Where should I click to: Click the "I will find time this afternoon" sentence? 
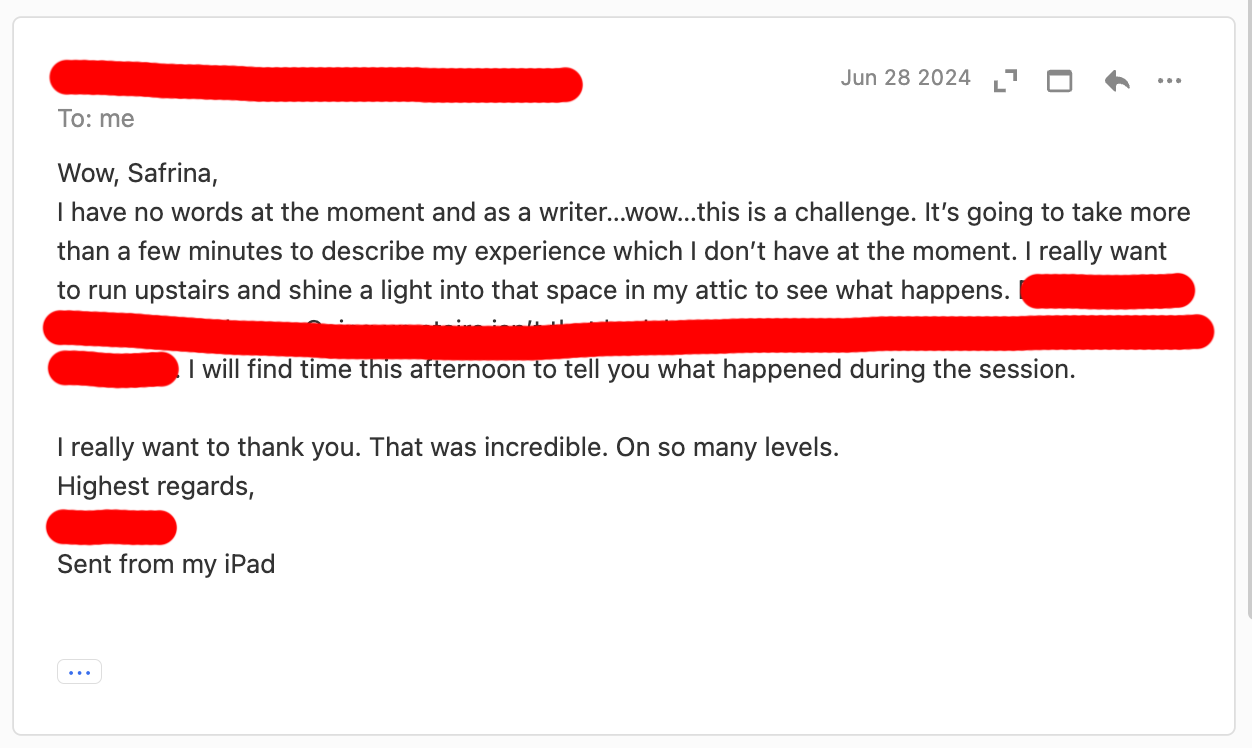point(631,369)
